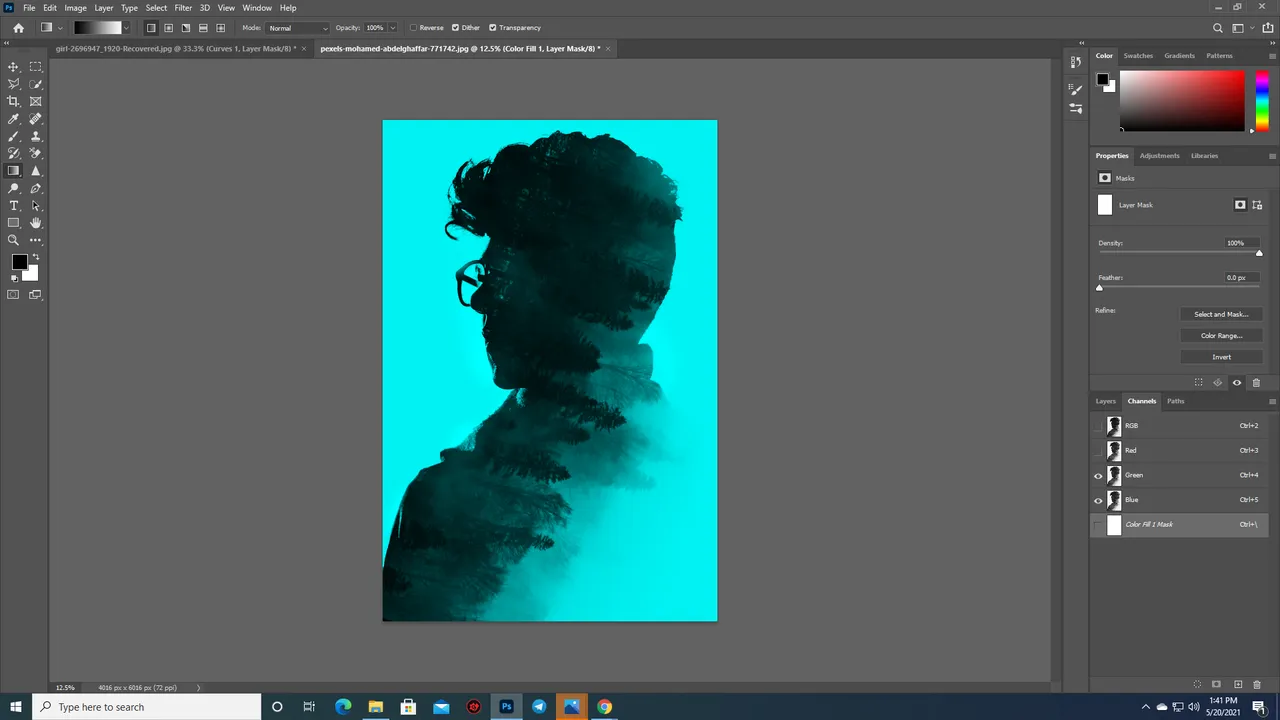1280x720 pixels.
Task: Swap foreground and background colors
Action: pos(36,258)
